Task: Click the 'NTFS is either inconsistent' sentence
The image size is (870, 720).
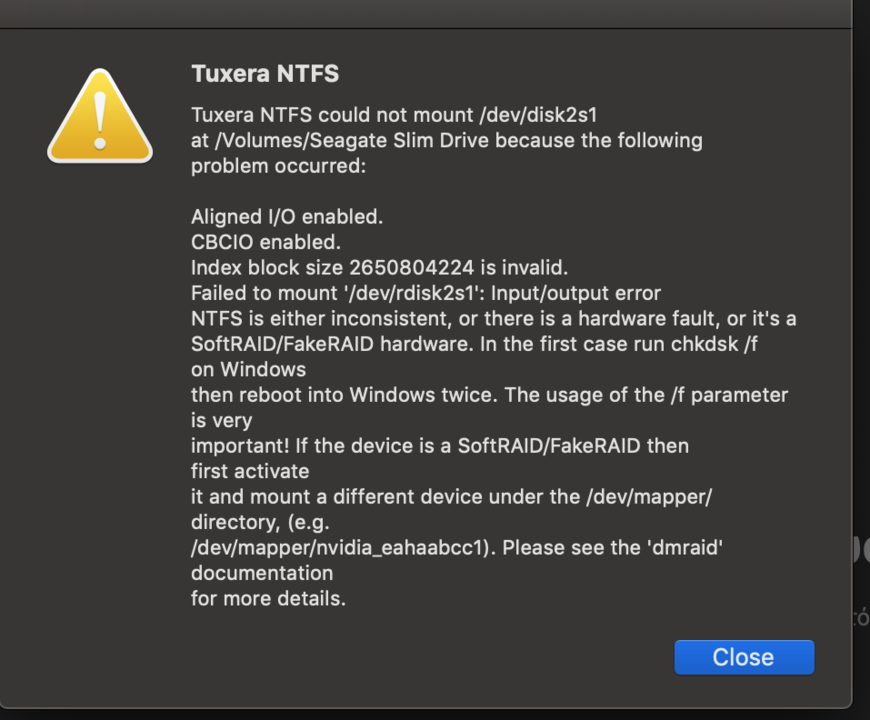Action: (x=494, y=318)
